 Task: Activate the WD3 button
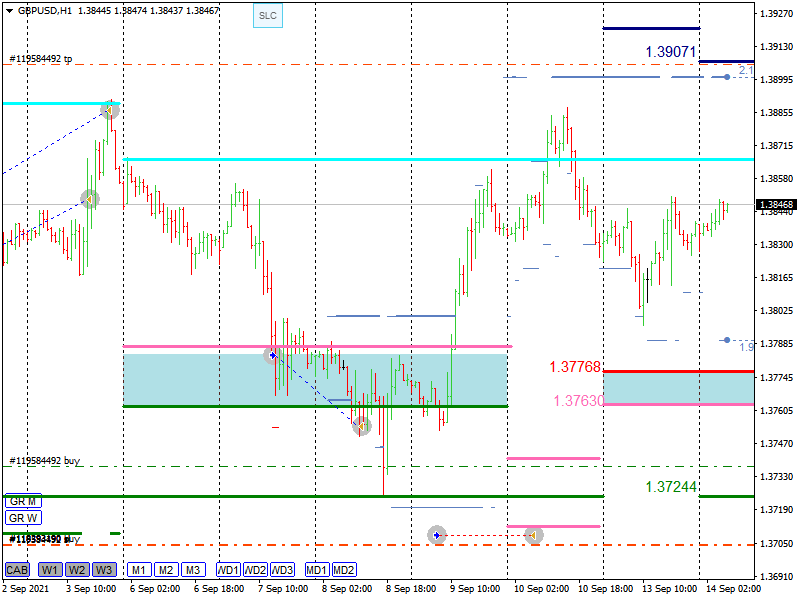[283, 570]
